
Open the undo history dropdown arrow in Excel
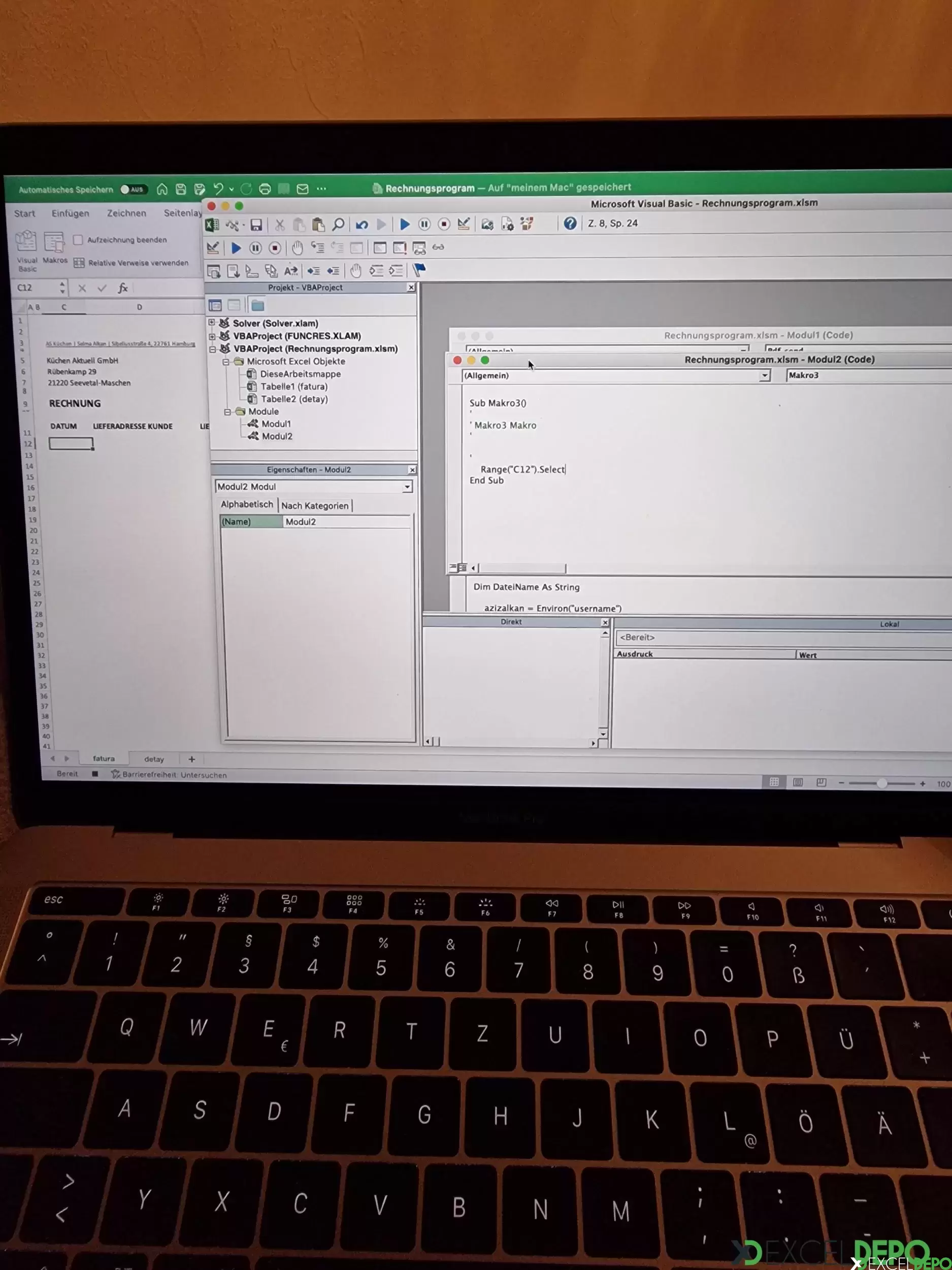pos(231,189)
